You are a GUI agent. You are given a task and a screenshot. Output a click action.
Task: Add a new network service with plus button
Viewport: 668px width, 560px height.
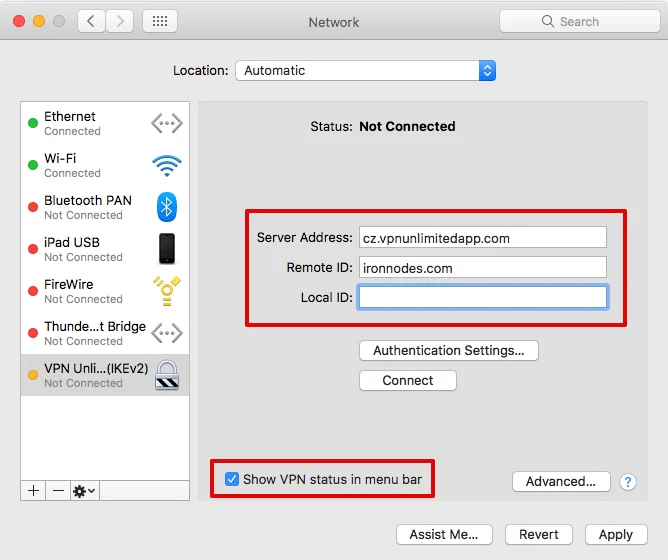pyautogui.click(x=33, y=491)
